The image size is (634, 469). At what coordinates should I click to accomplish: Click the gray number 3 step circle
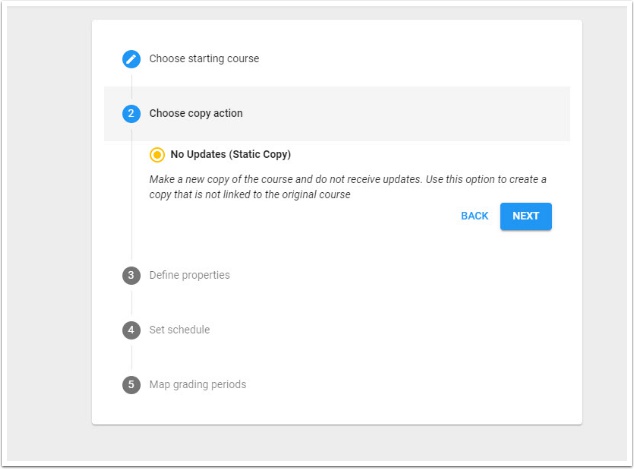click(x=131, y=275)
